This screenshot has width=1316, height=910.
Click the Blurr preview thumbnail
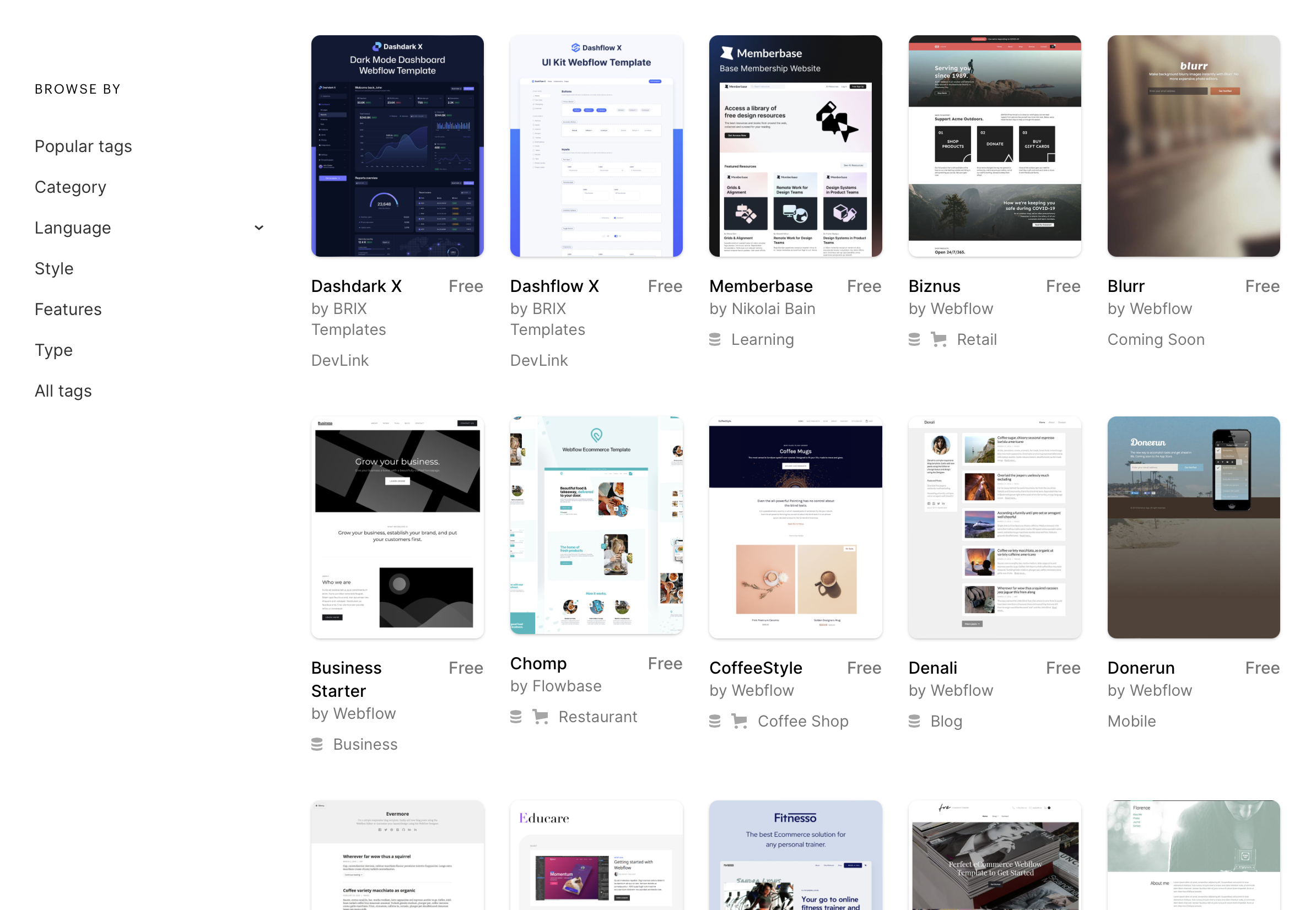pyautogui.click(x=1193, y=146)
